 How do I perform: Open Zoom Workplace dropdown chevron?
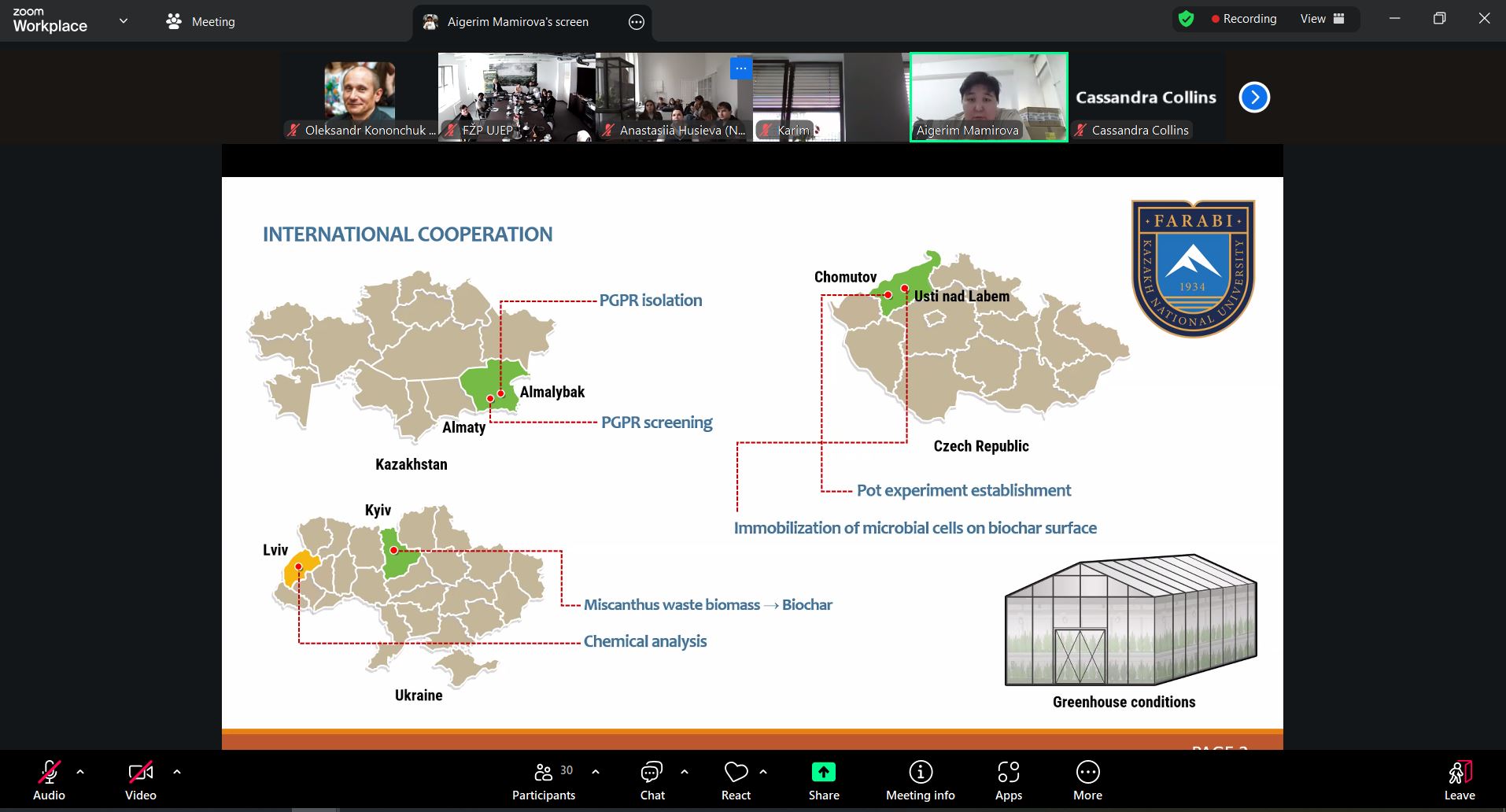[124, 21]
